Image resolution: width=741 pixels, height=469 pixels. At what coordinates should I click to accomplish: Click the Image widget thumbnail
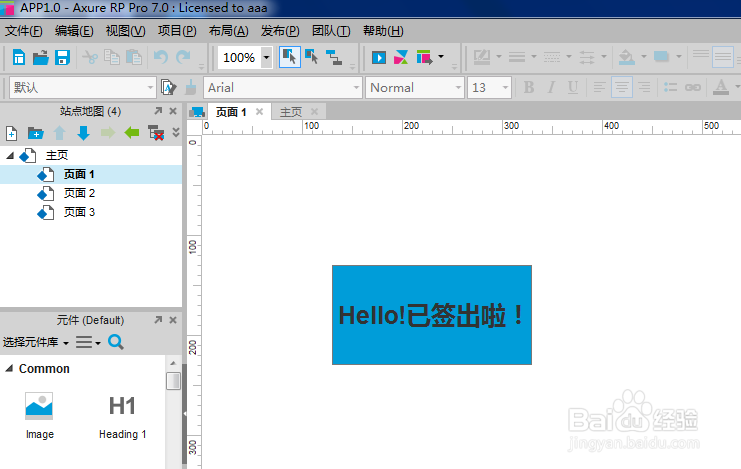click(x=39, y=406)
